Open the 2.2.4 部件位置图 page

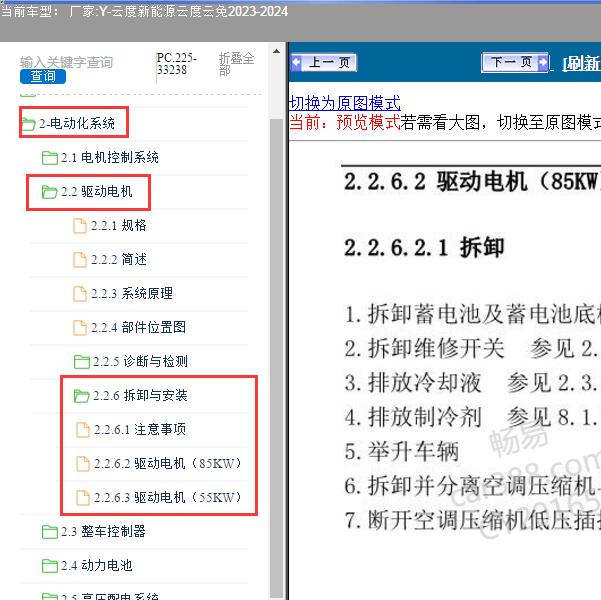pyautogui.click(x=138, y=327)
